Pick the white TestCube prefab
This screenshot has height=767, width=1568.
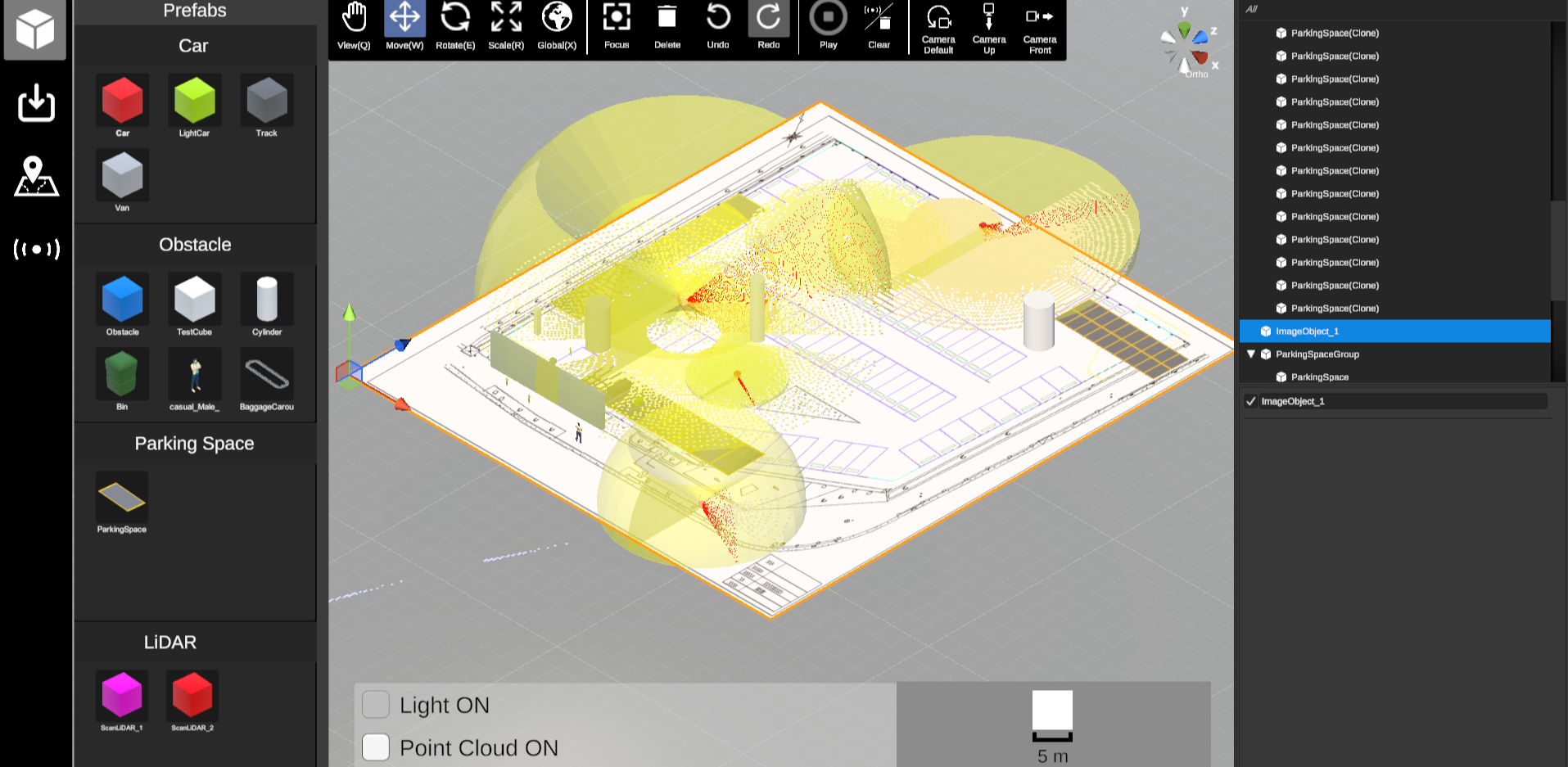(x=194, y=300)
